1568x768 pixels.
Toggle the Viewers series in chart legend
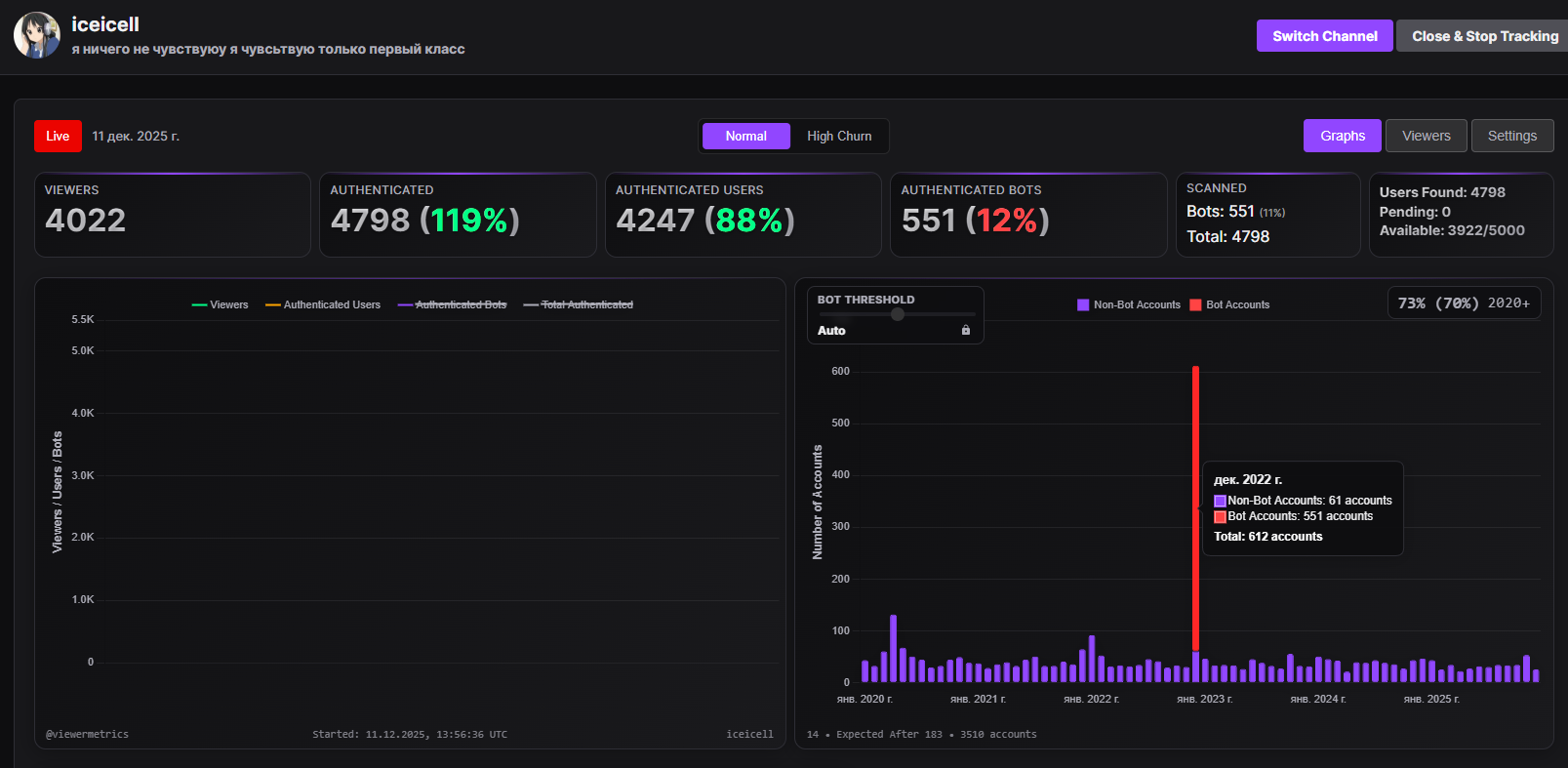(221, 304)
